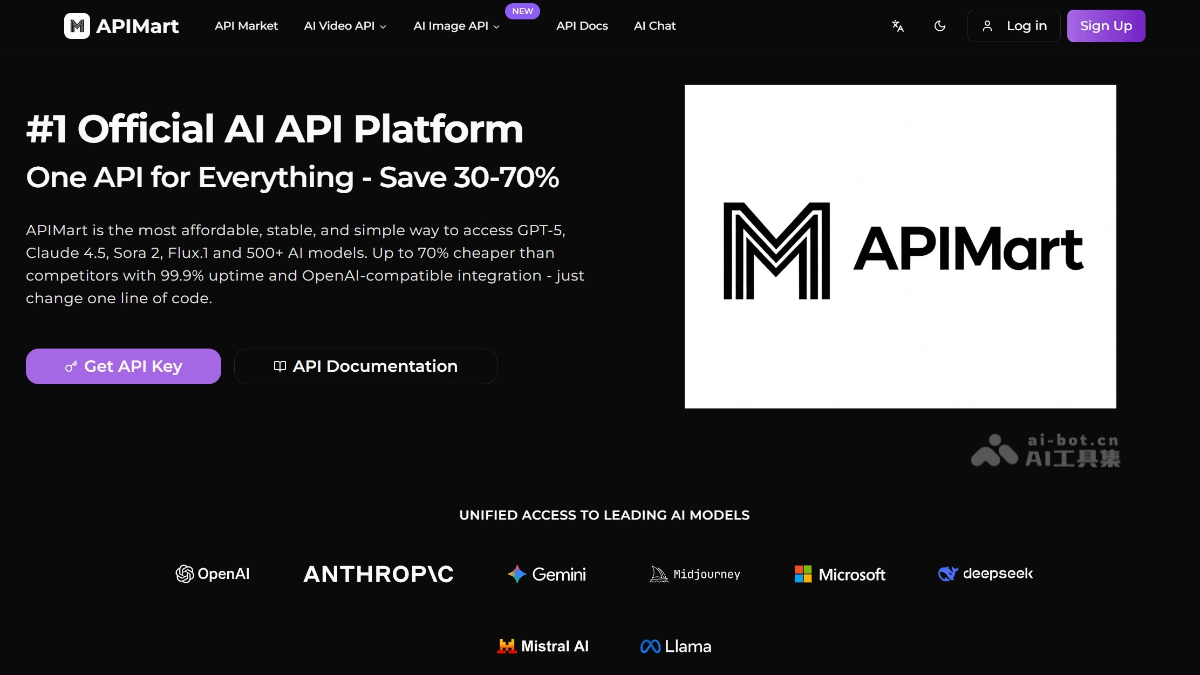Viewport: 1200px width, 675px height.
Task: Click the Get API Key button
Action: click(x=123, y=366)
